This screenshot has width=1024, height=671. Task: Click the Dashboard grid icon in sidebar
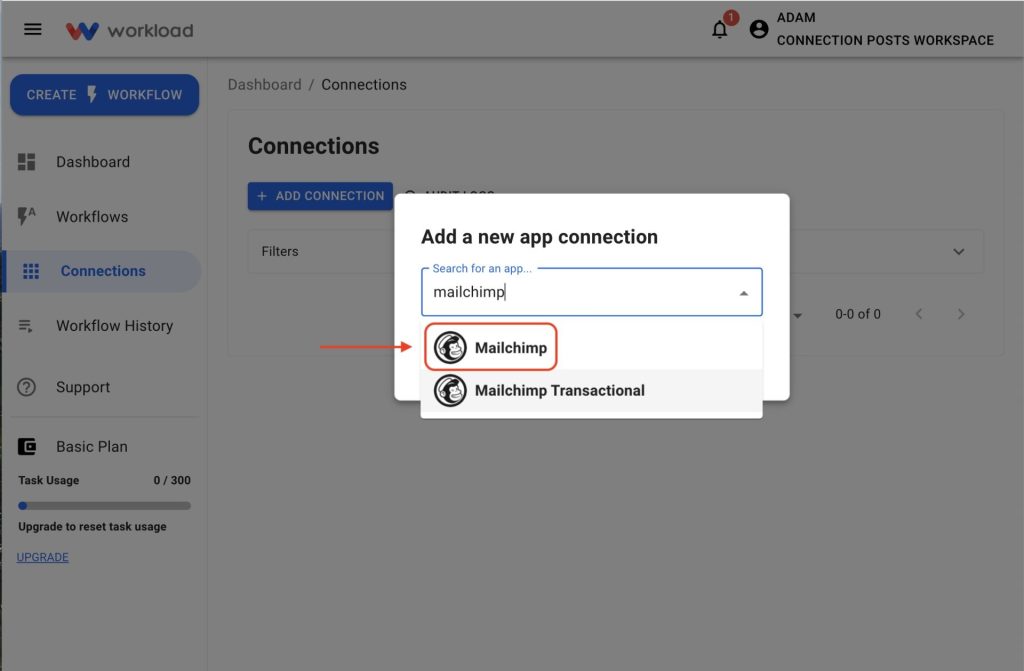click(26, 161)
